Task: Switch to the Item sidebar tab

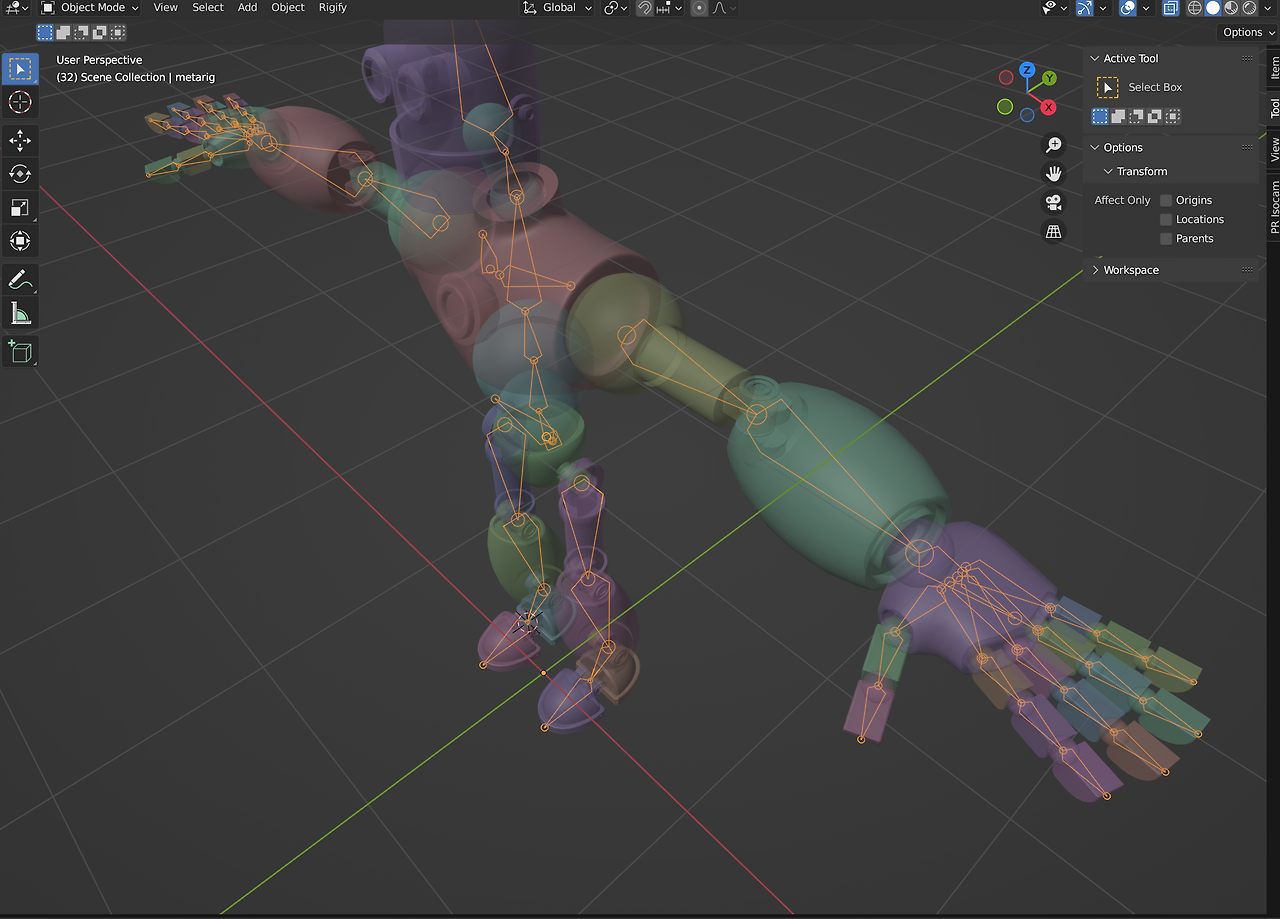Action: point(1274,67)
